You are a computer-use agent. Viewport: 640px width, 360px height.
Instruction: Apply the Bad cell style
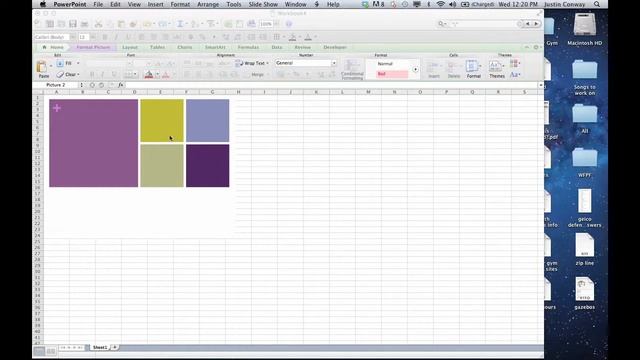[392, 74]
